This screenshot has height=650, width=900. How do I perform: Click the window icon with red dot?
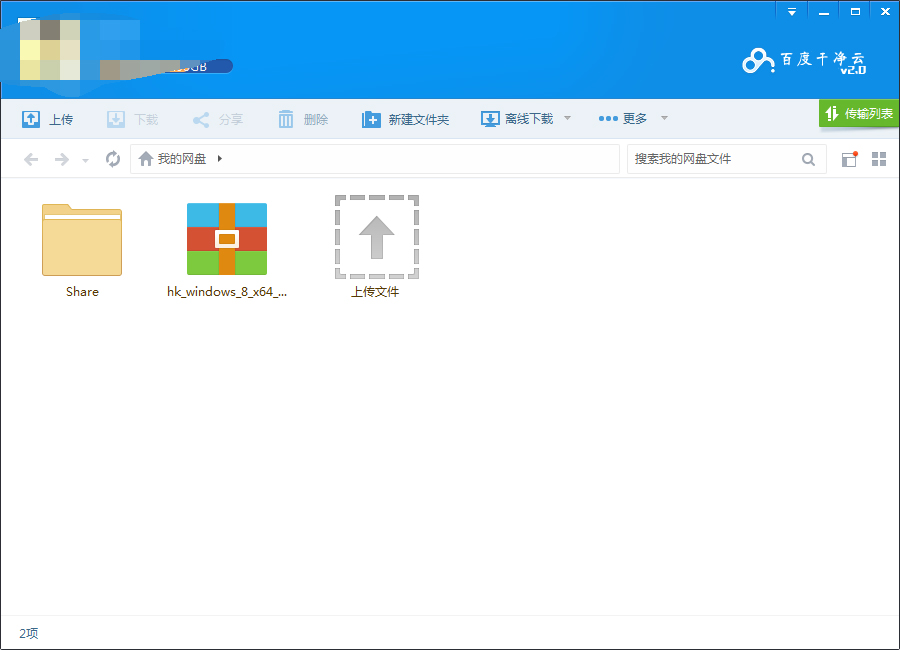(849, 159)
